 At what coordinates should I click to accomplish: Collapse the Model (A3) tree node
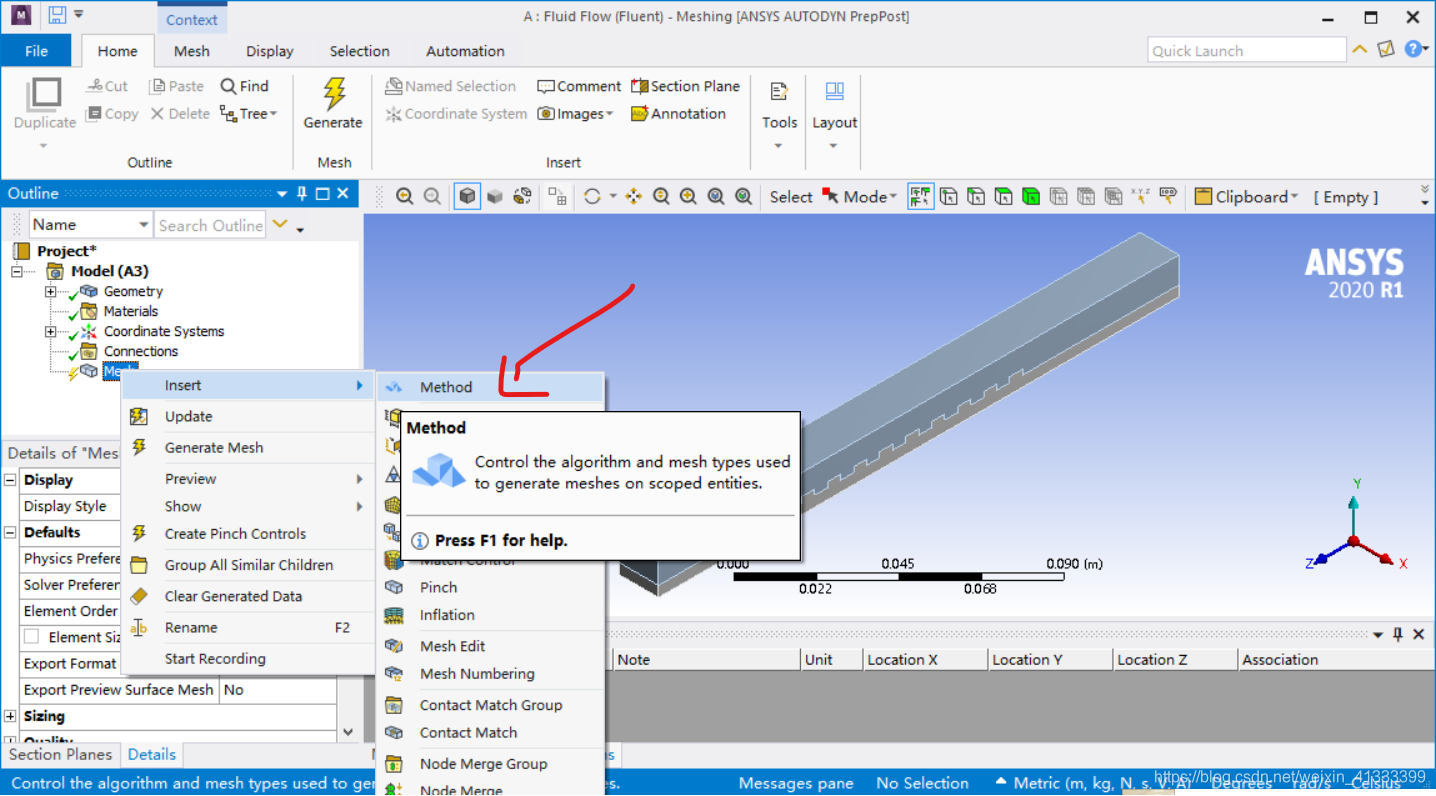pyautogui.click(x=17, y=271)
